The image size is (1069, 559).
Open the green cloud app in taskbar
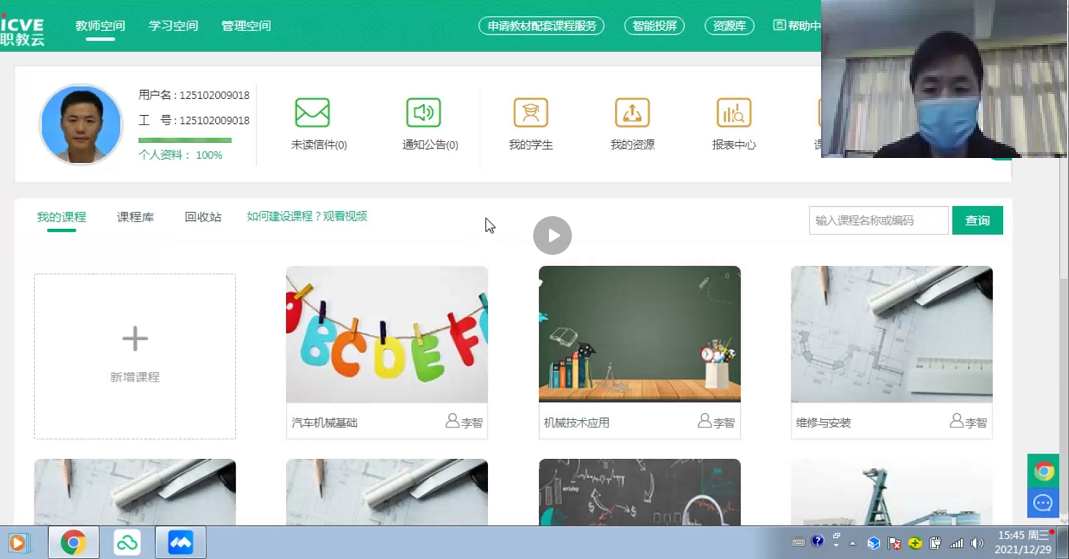point(127,542)
